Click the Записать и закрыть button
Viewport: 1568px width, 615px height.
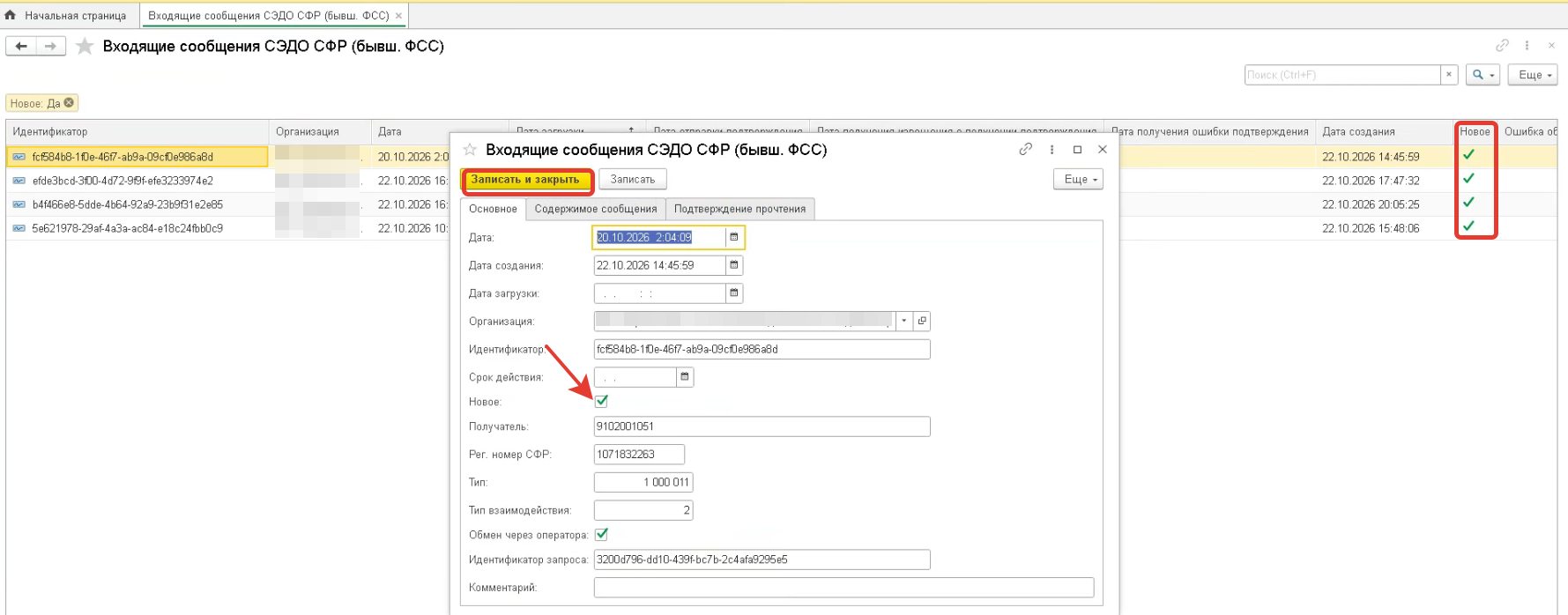coord(525,180)
